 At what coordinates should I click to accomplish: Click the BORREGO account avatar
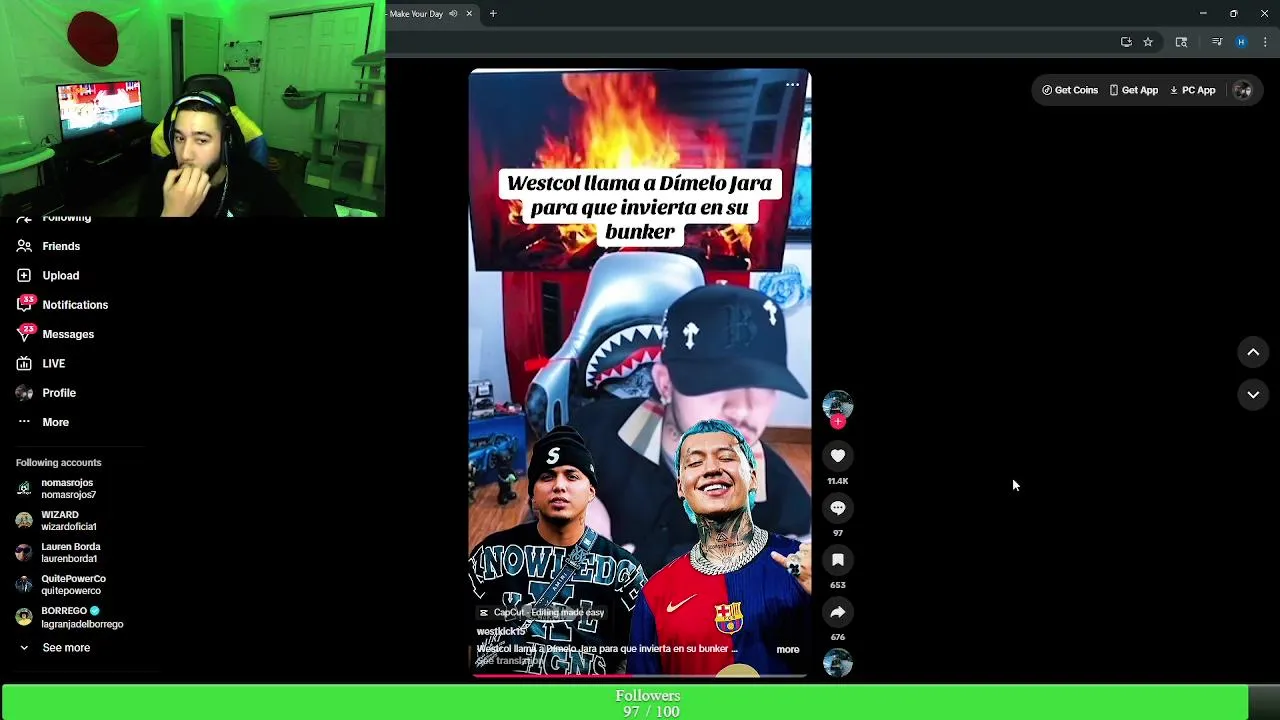coord(24,617)
